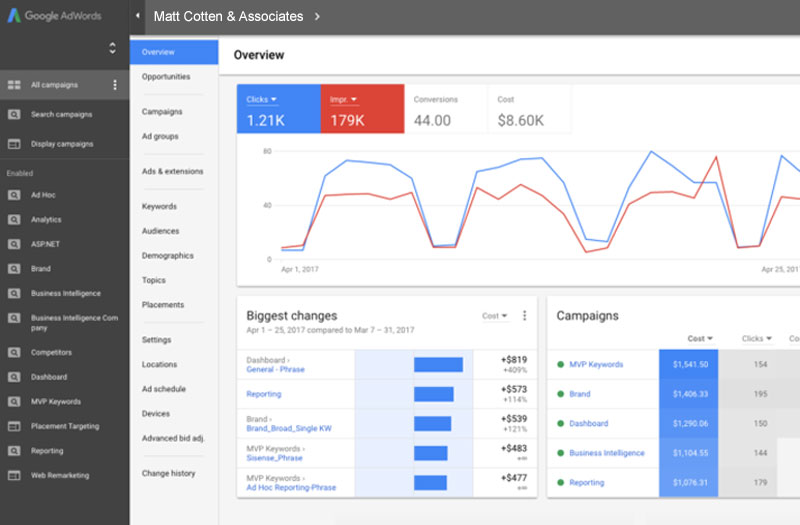800x525 pixels.
Task: Open Demographics
Action: coord(167,256)
